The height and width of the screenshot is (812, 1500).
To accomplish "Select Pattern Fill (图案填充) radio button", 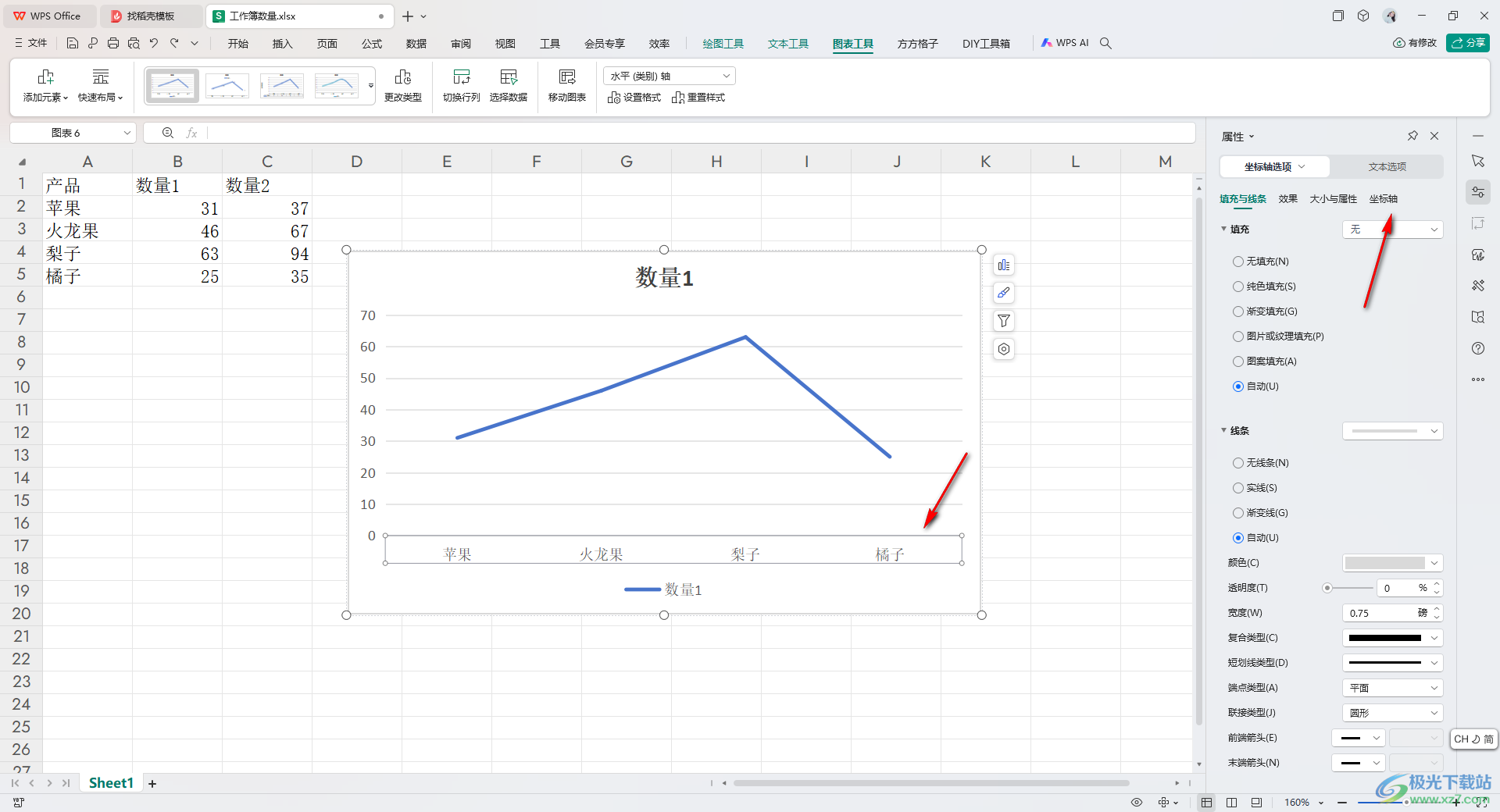I will pos(1238,361).
